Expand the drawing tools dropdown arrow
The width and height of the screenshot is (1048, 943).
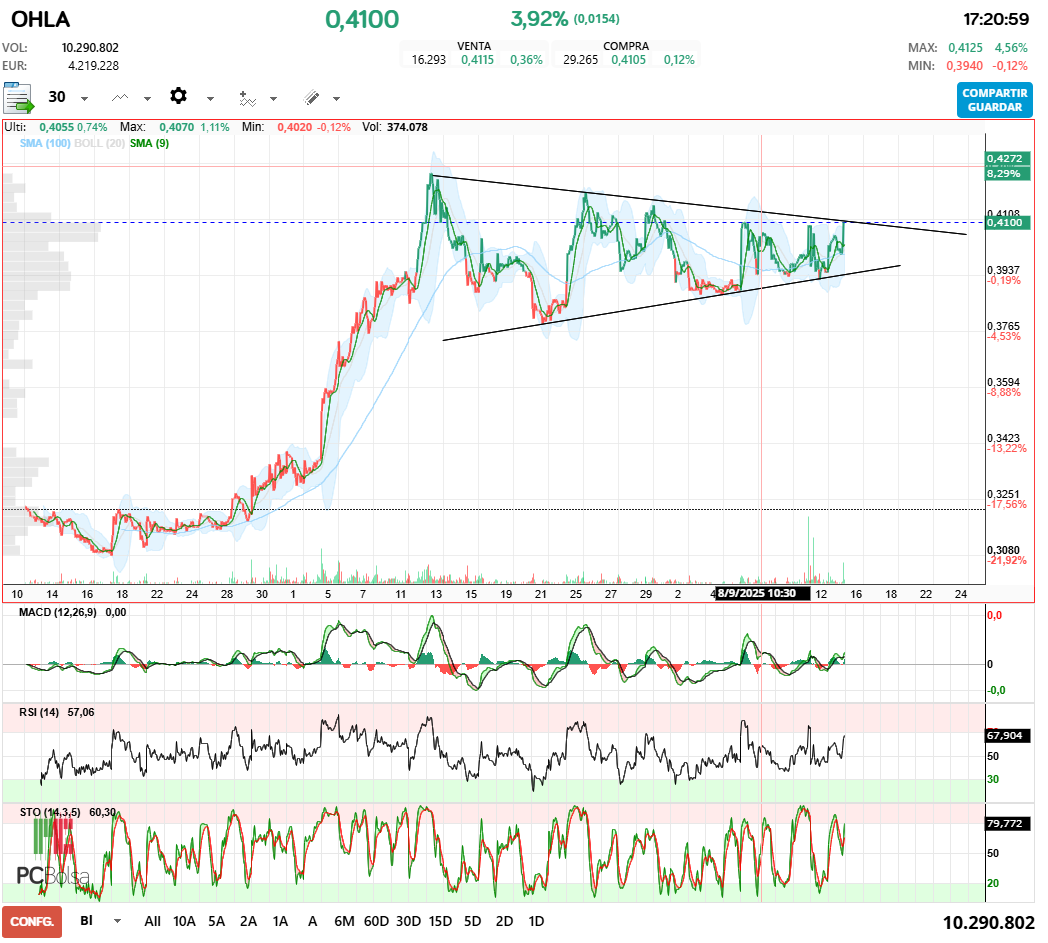tap(336, 99)
